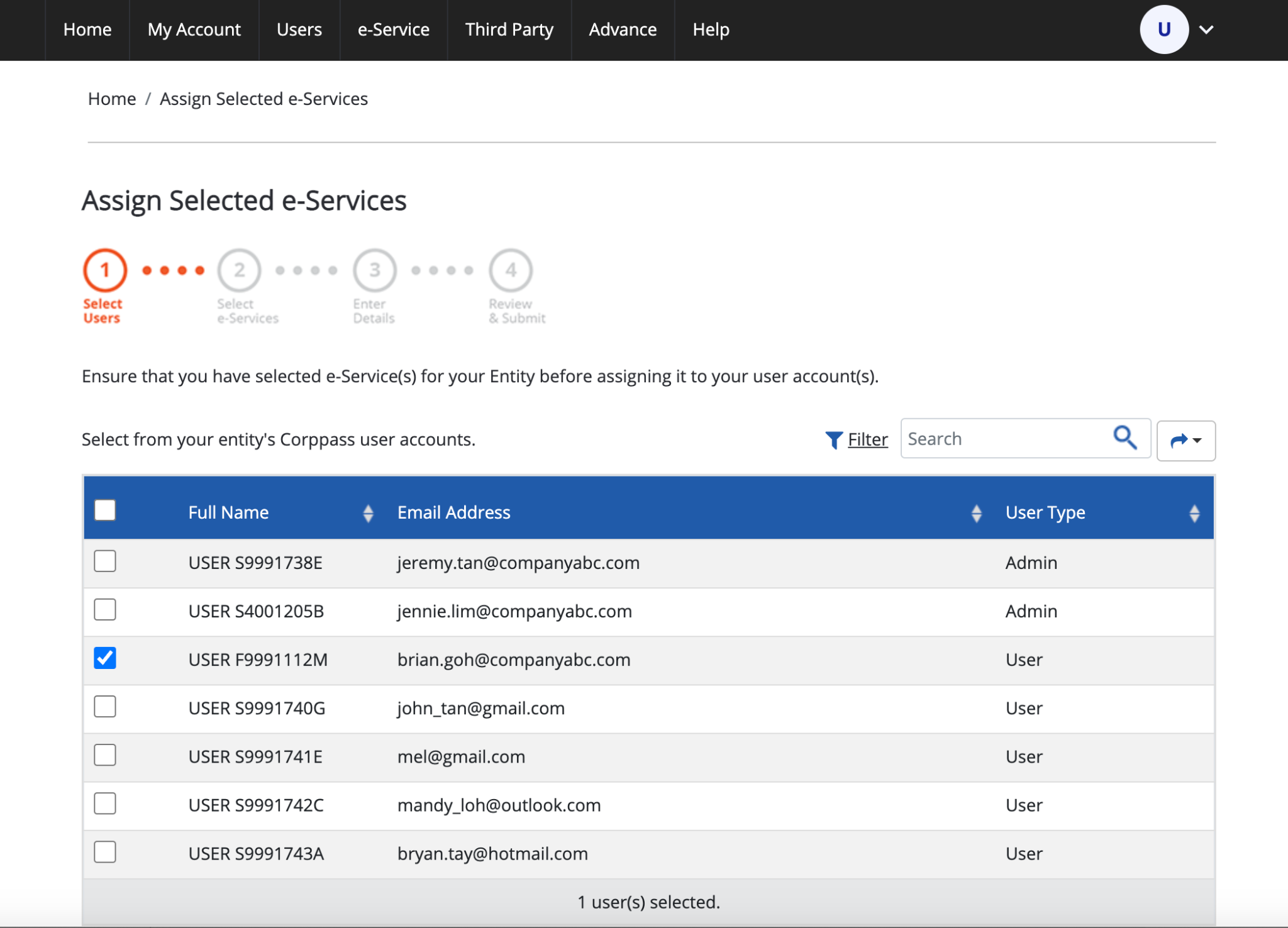Click the Filter link
The width and height of the screenshot is (1288, 928).
click(867, 439)
